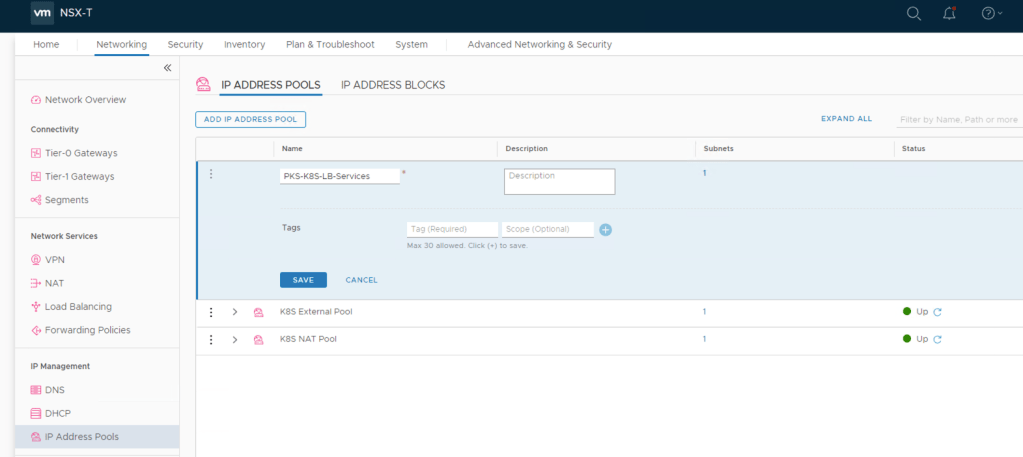
Task: Expand the K8S NAT Pool row
Action: [235, 340]
